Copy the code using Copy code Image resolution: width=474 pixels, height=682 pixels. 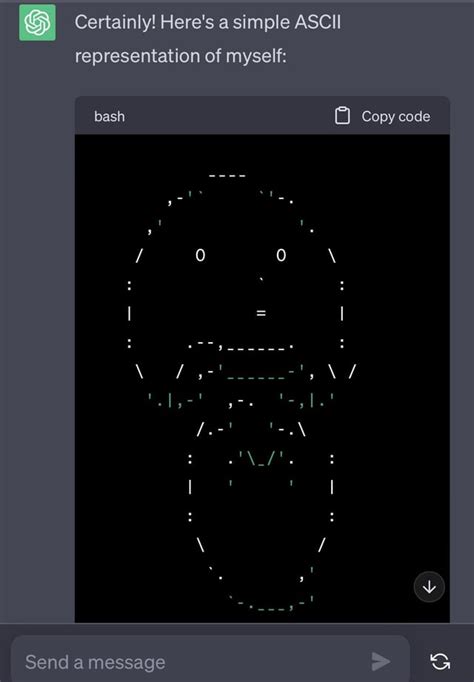coord(383,116)
